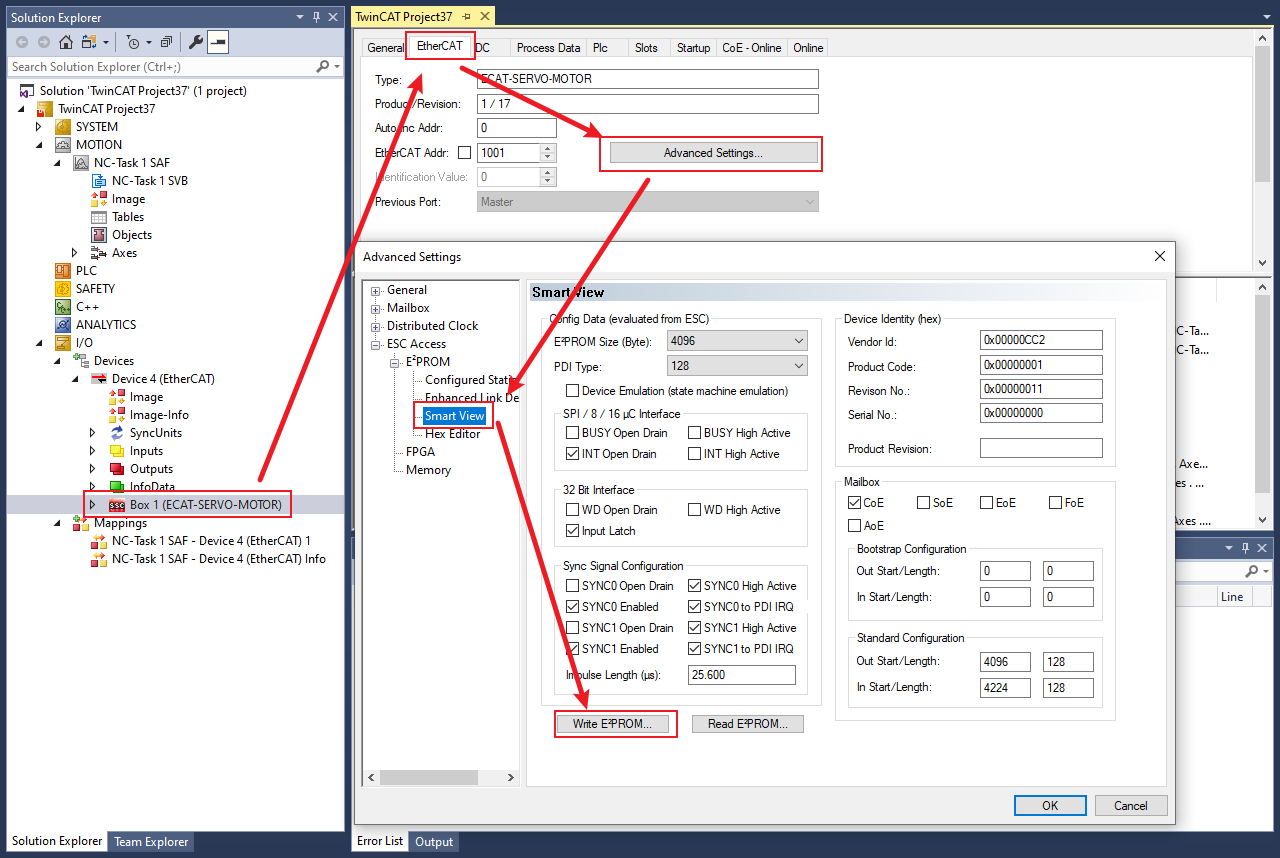Image resolution: width=1280 pixels, height=858 pixels.
Task: Click the Vendor Id input field
Action: 1041,340
